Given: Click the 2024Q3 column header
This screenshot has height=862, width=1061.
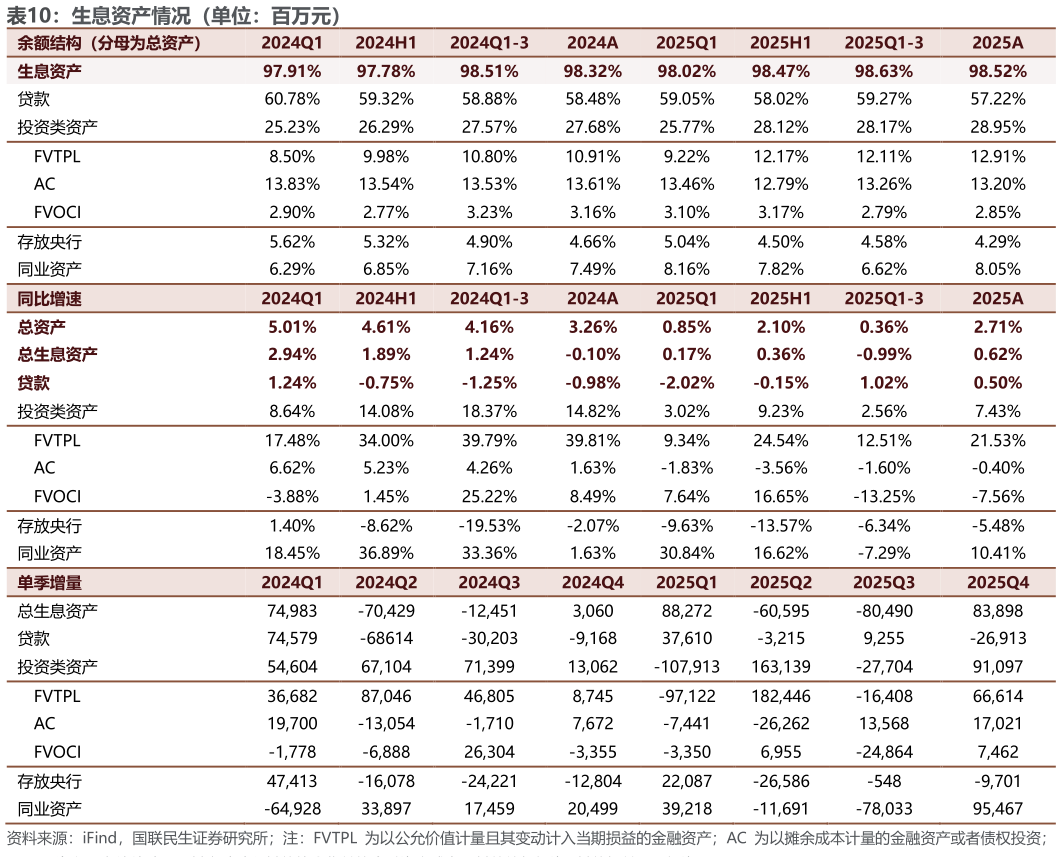Looking at the screenshot, I should tap(489, 582).
